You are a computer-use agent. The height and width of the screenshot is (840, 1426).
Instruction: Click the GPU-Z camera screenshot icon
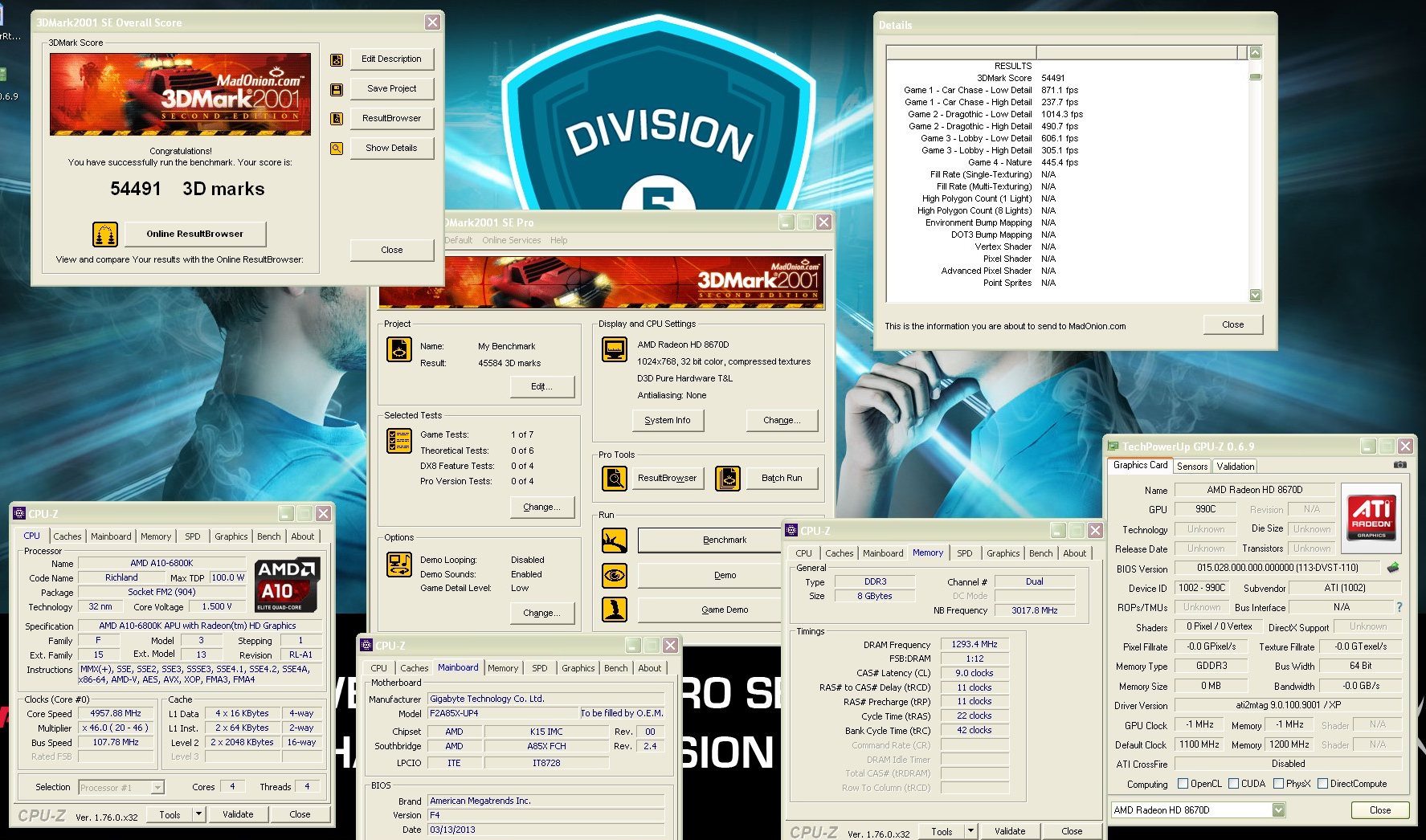coord(1400,465)
